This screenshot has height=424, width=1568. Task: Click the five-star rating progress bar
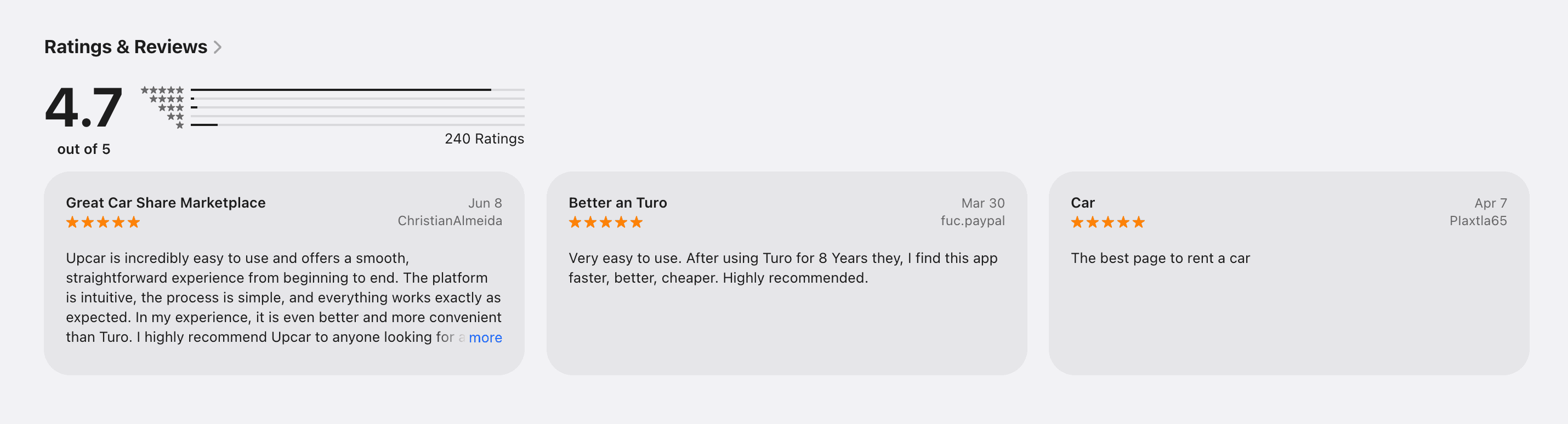(x=357, y=90)
